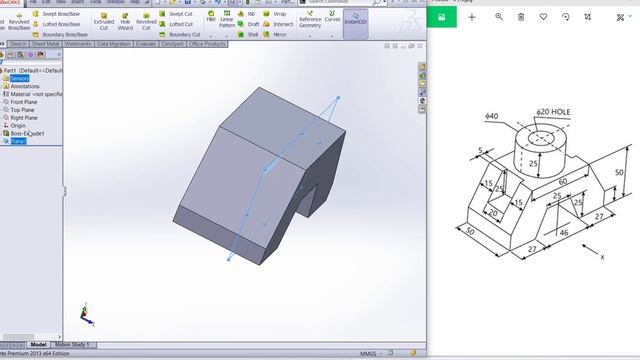Select the Part1 root tree node
Image resolution: width=640 pixels, height=360 pixels.
point(32,71)
